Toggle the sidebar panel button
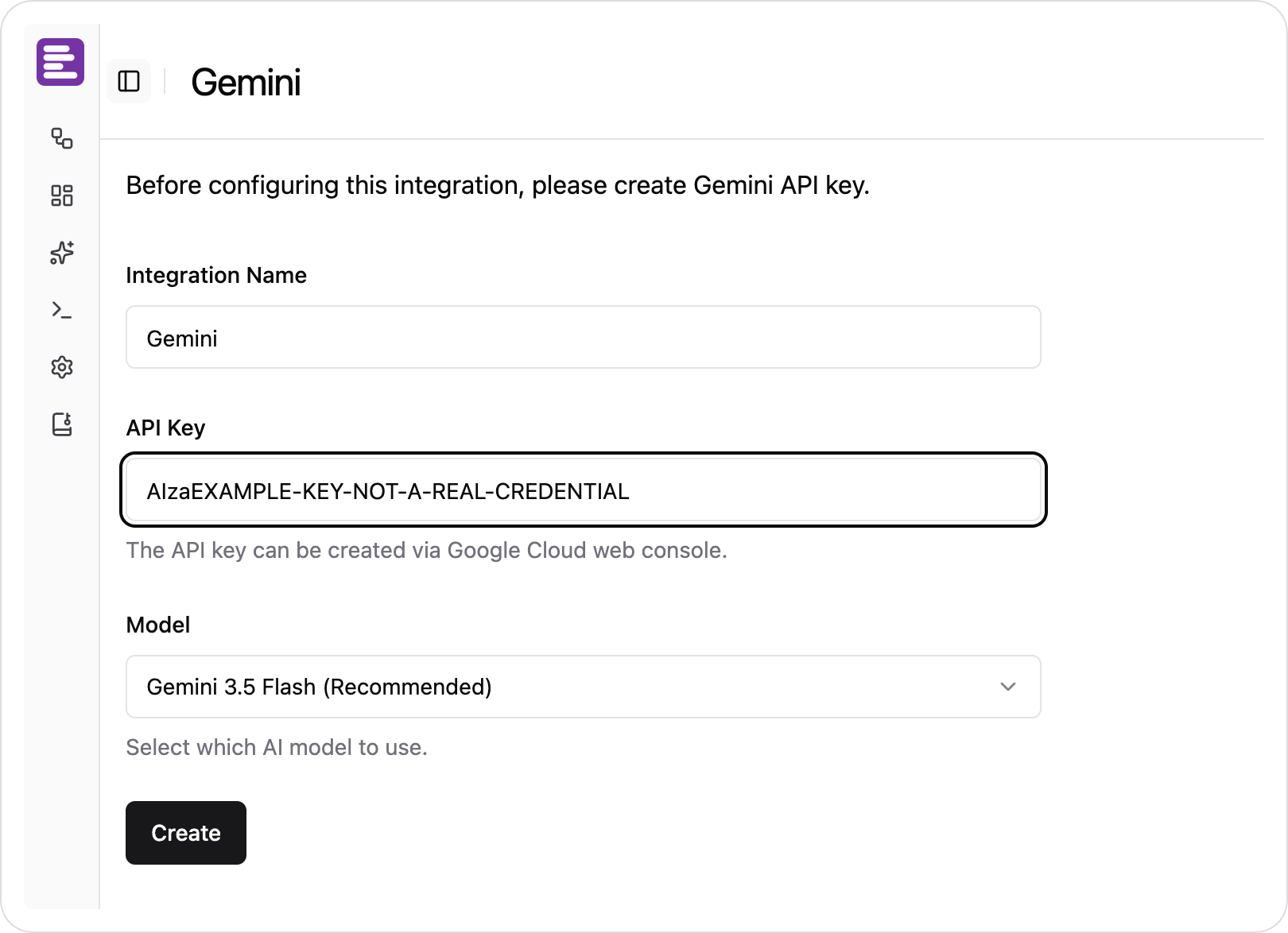This screenshot has width=1288, height=933. 129,81
